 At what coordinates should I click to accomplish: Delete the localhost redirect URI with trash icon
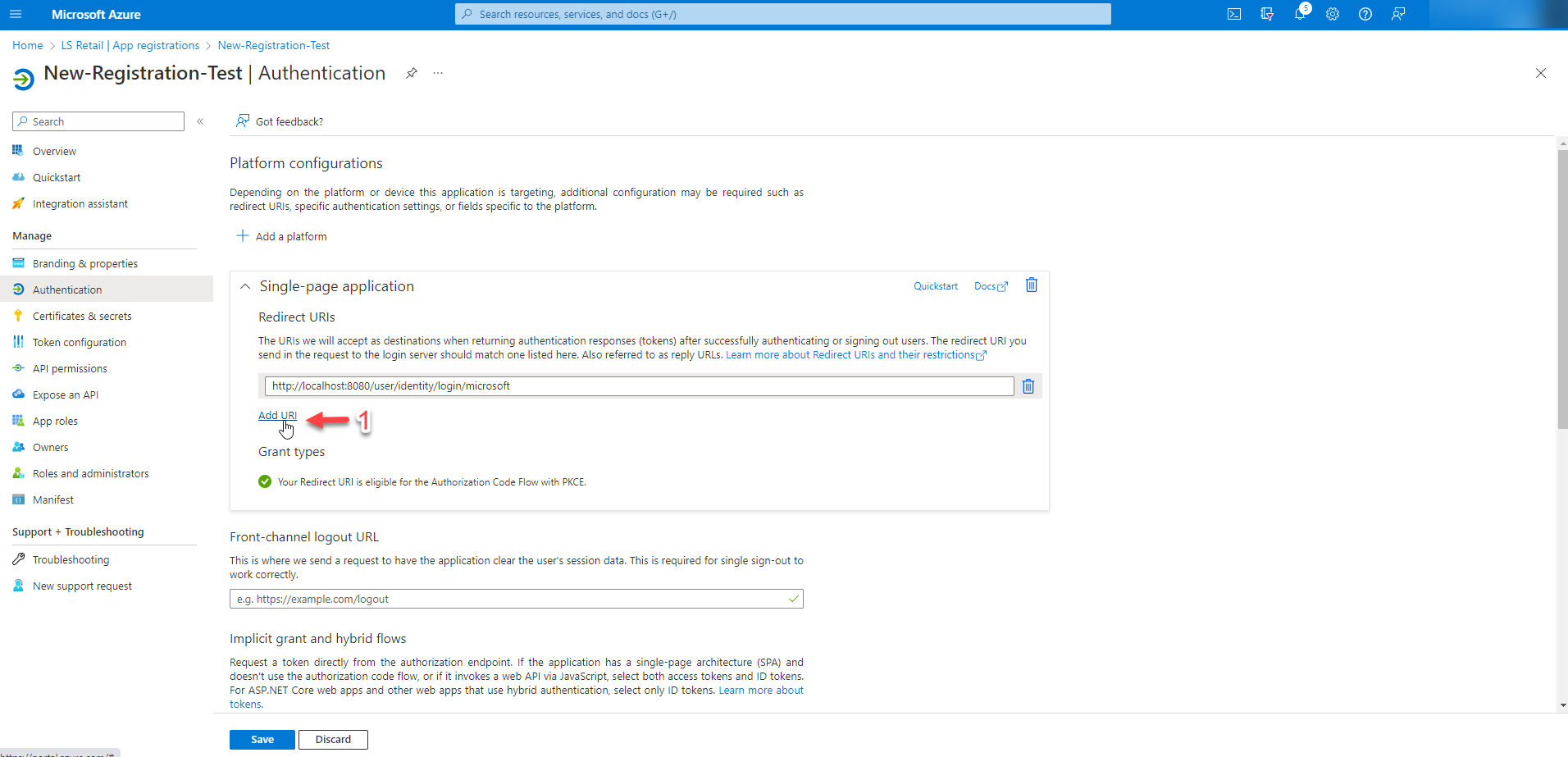[1028, 386]
